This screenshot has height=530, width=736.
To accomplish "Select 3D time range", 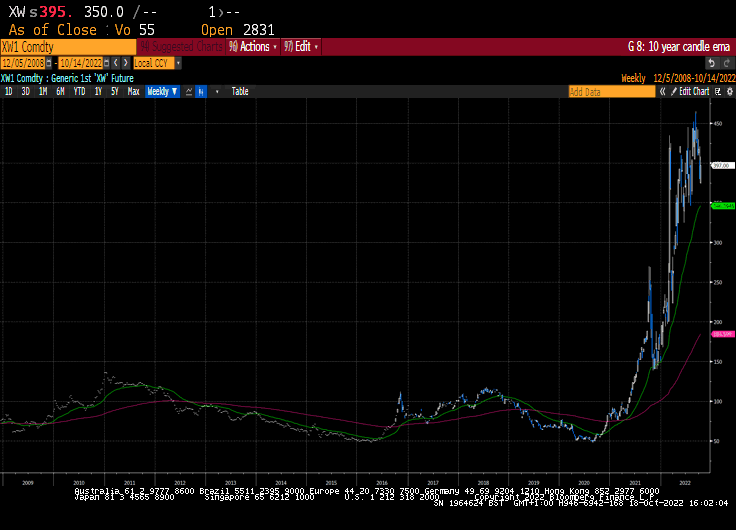I will coord(25,92).
